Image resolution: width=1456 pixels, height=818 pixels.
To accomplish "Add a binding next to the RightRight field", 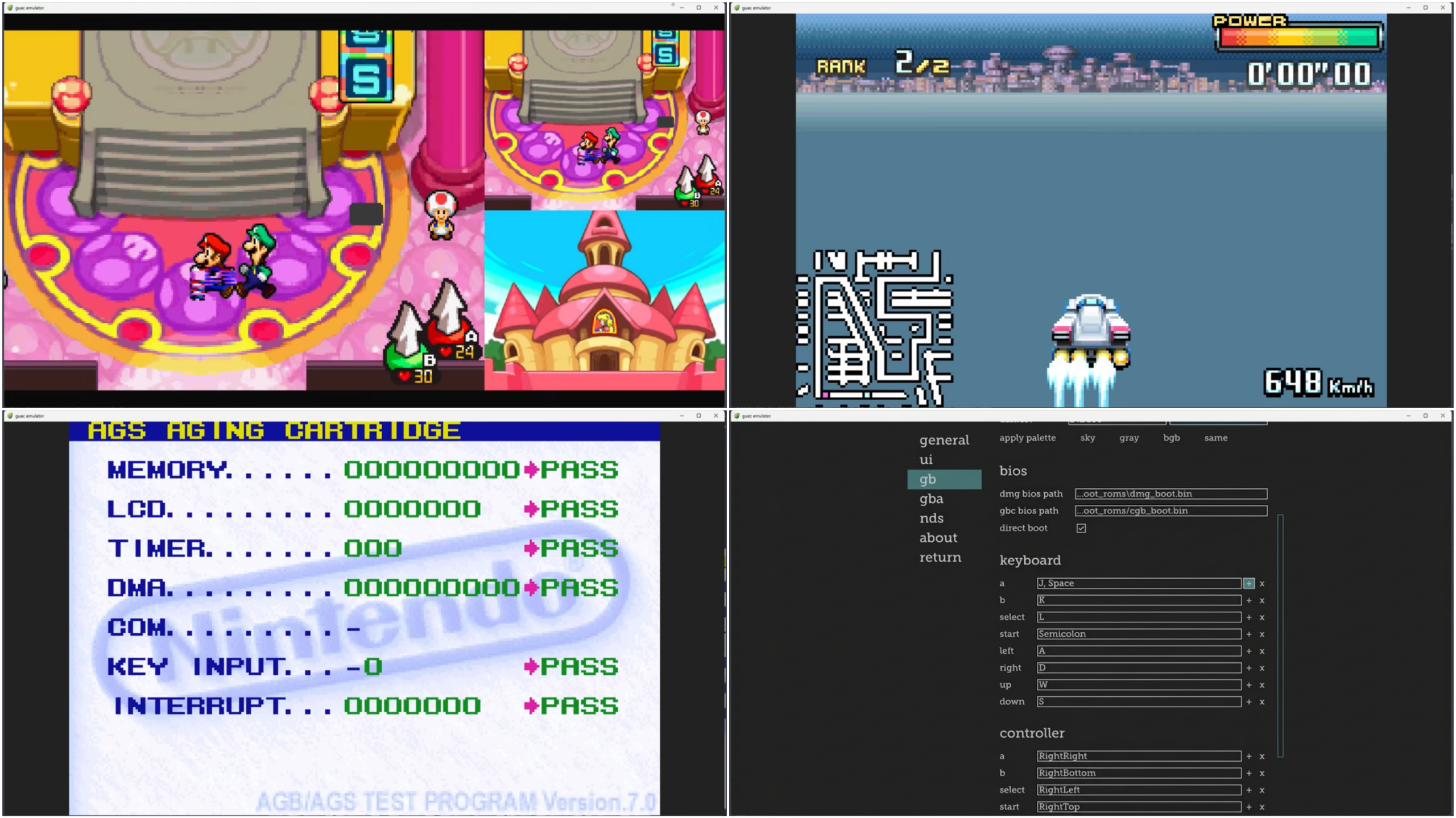I will point(1248,756).
